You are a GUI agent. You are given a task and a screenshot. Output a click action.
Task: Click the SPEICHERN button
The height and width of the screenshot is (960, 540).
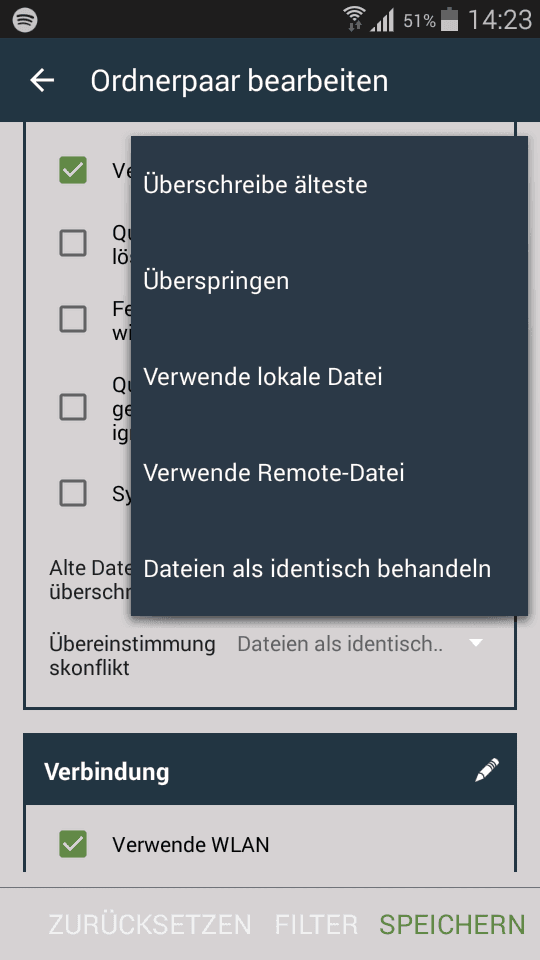452,924
